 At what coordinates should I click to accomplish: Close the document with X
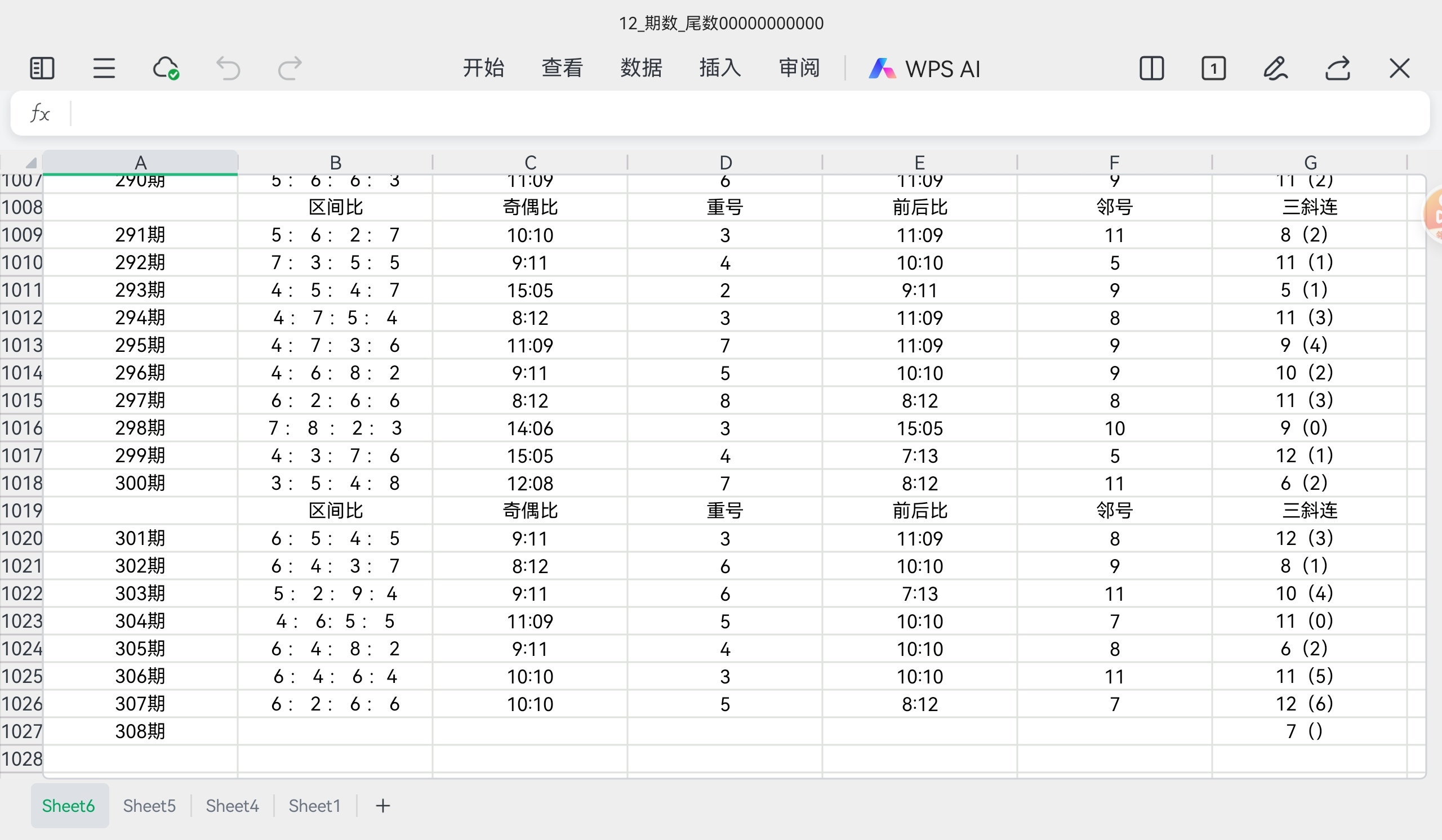click(x=1400, y=69)
